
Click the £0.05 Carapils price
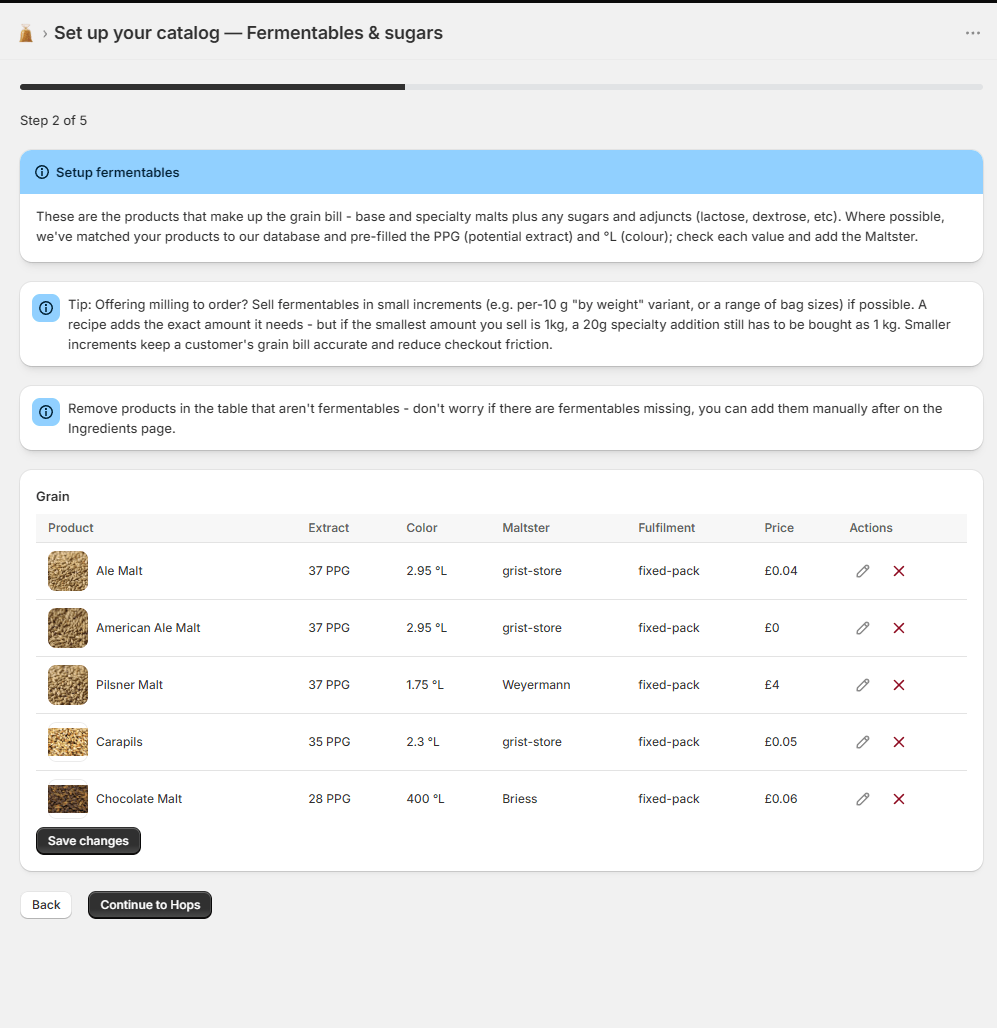click(781, 742)
